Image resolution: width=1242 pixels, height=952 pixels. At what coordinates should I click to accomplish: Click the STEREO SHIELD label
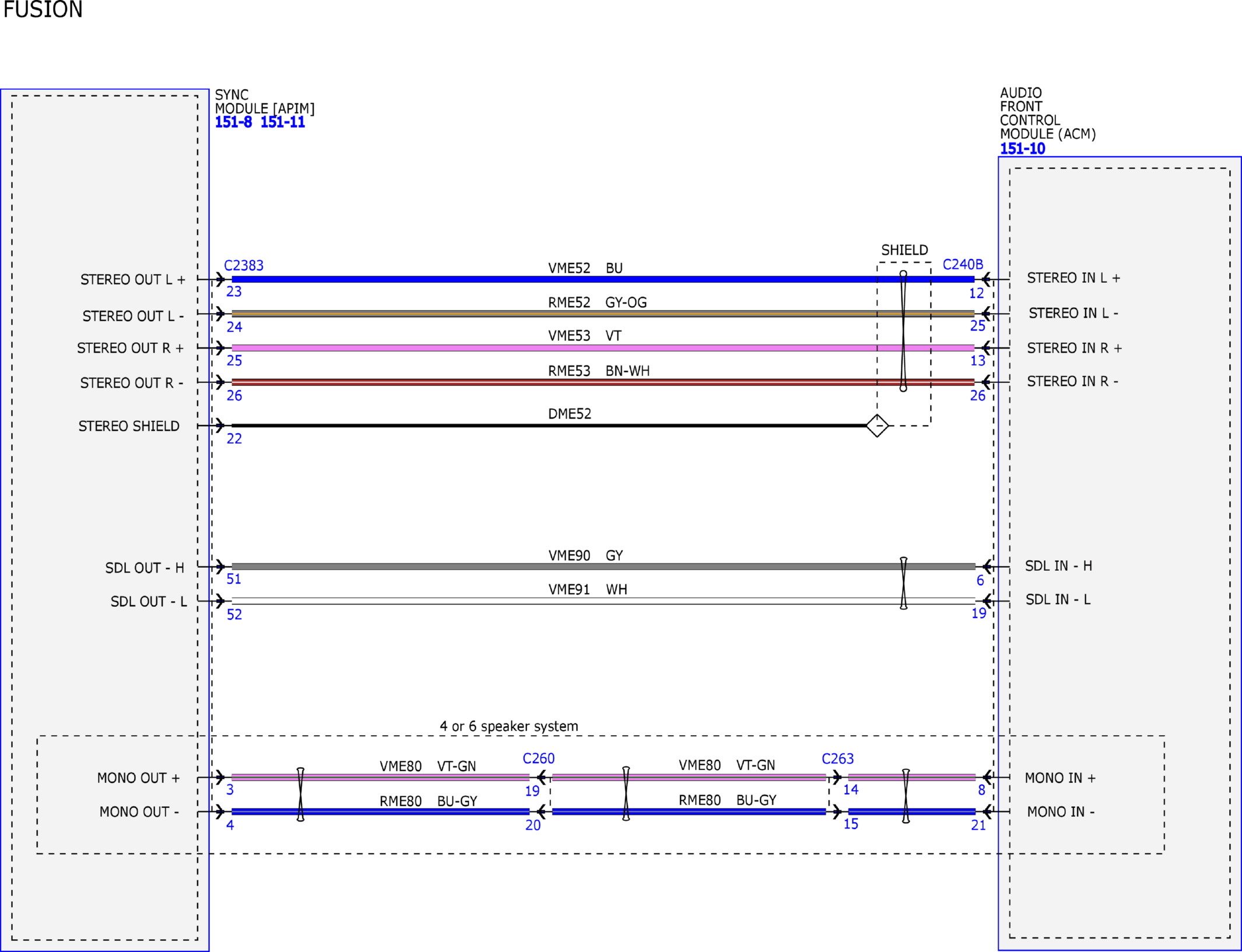click(x=129, y=426)
